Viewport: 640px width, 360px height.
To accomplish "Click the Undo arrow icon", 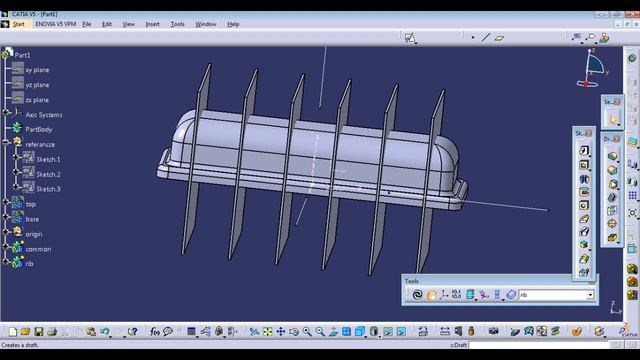I will [x=104, y=332].
